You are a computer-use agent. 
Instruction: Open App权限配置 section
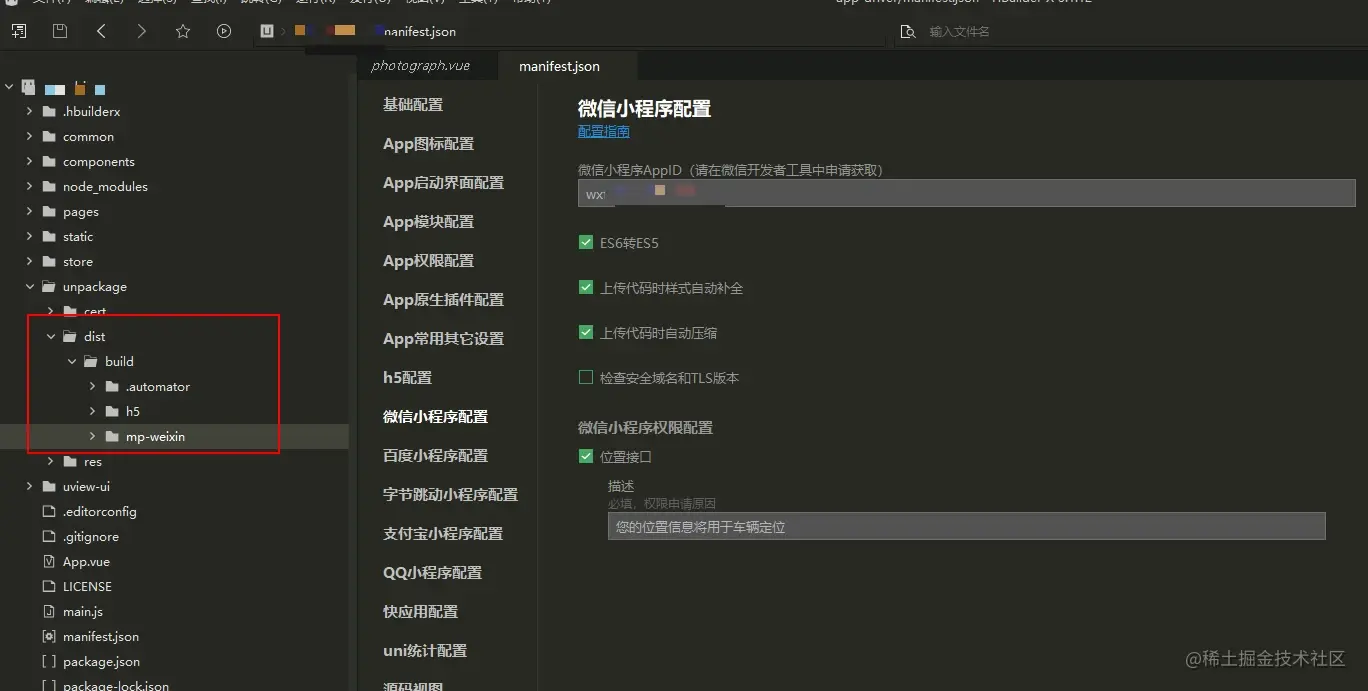pyautogui.click(x=428, y=260)
